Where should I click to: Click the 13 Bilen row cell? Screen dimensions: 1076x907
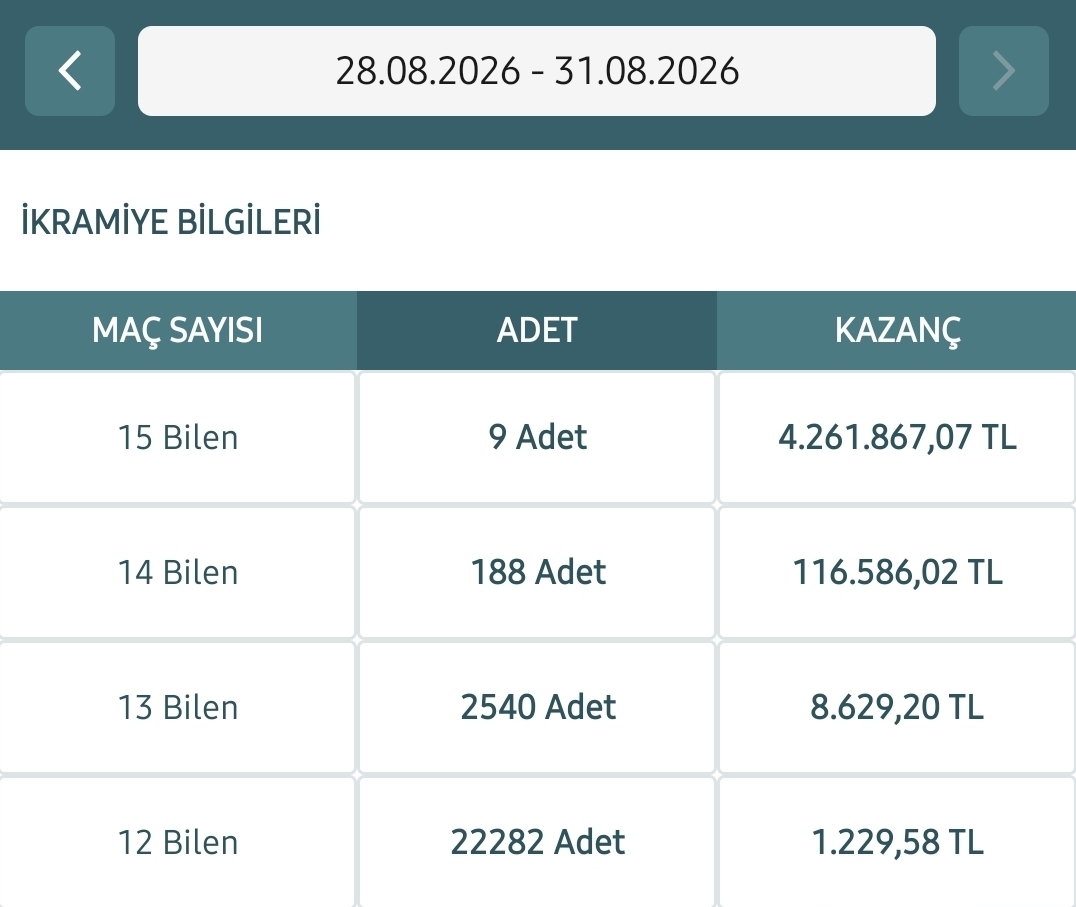[x=178, y=707]
